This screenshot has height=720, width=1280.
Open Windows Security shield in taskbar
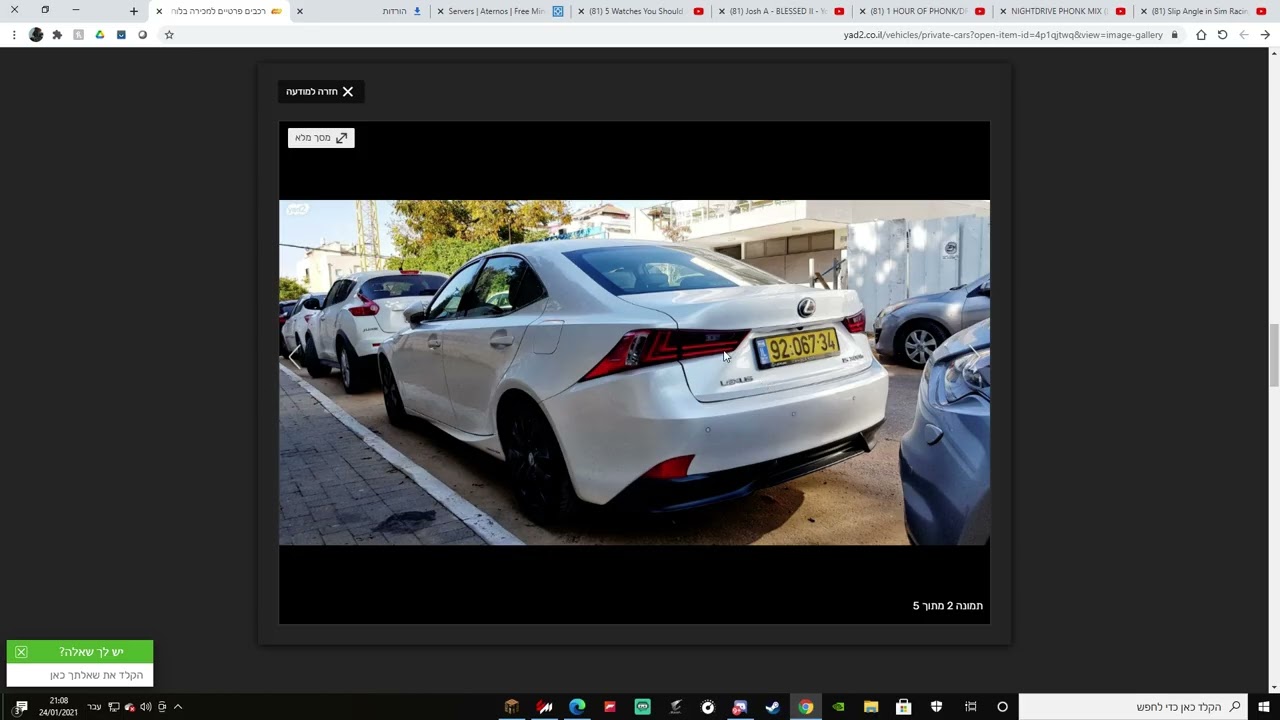[x=936, y=707]
